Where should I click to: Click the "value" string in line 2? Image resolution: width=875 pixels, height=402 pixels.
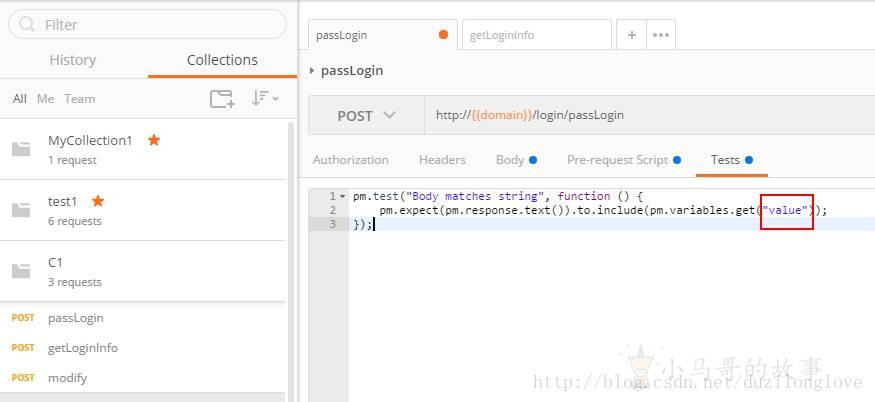(787, 210)
